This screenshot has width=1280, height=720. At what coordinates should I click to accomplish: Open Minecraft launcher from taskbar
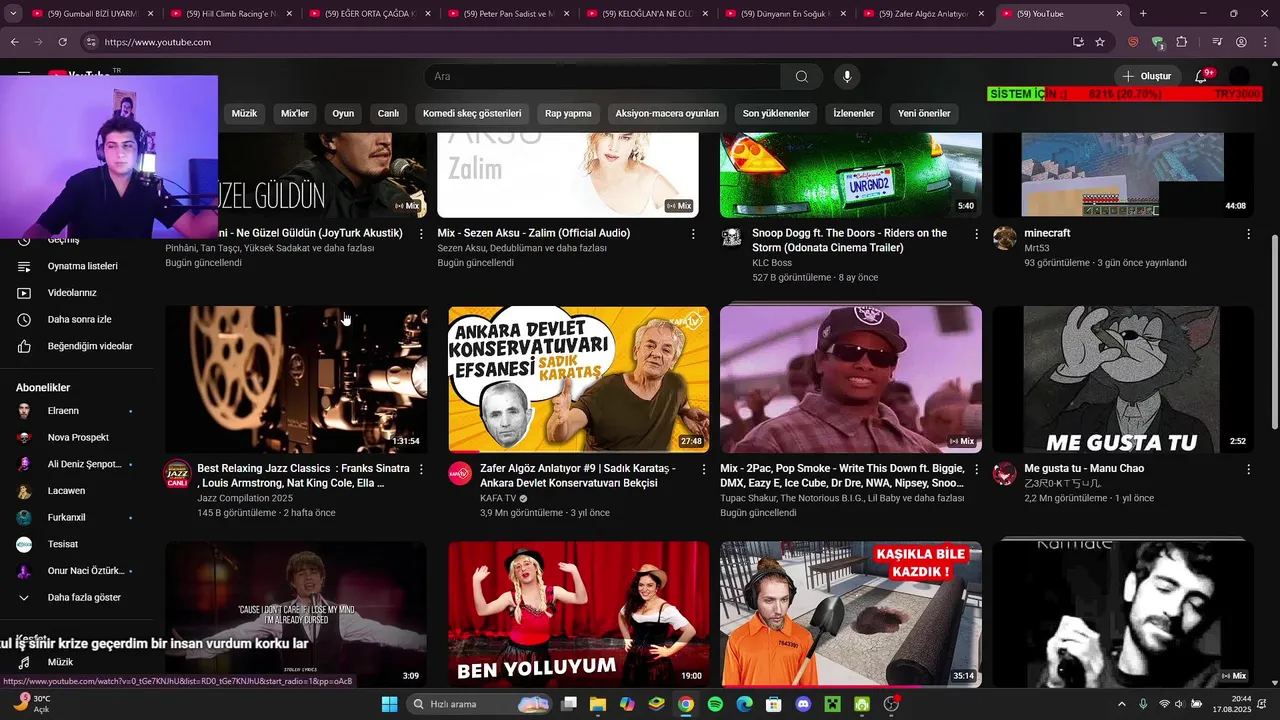point(832,704)
